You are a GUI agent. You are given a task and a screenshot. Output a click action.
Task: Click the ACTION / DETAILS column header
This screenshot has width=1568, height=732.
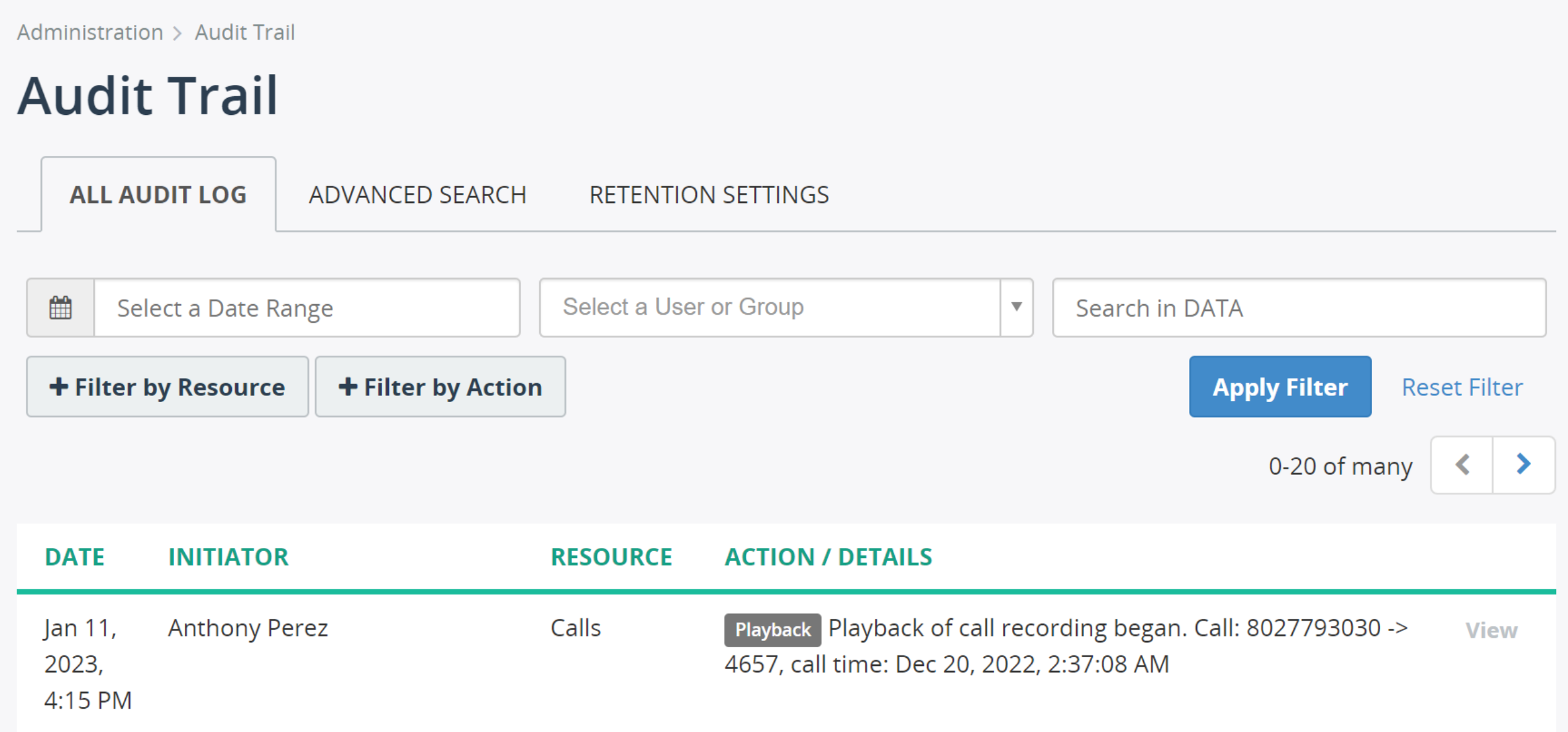point(828,557)
